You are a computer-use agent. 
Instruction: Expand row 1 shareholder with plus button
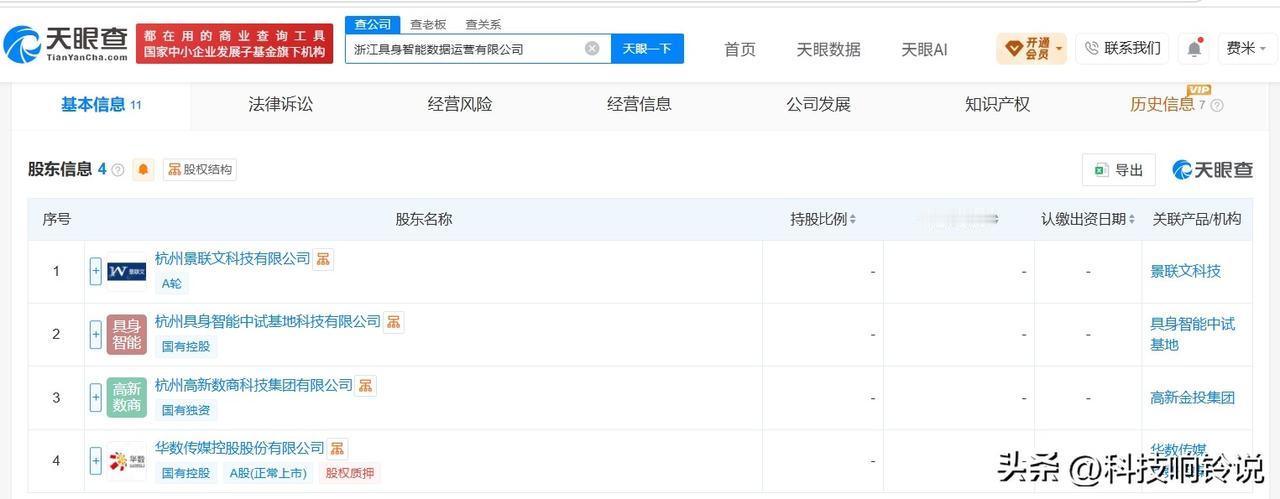point(96,271)
